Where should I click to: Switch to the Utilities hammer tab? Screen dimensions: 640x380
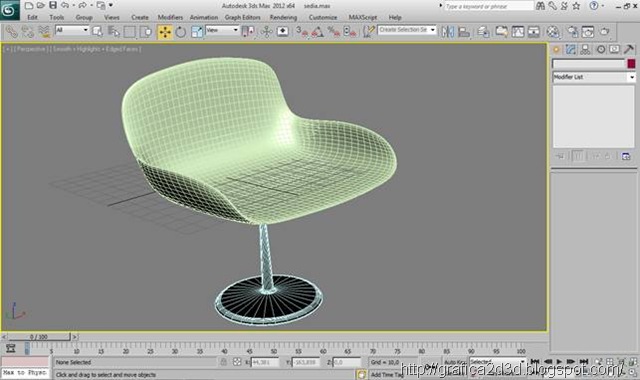tap(629, 49)
